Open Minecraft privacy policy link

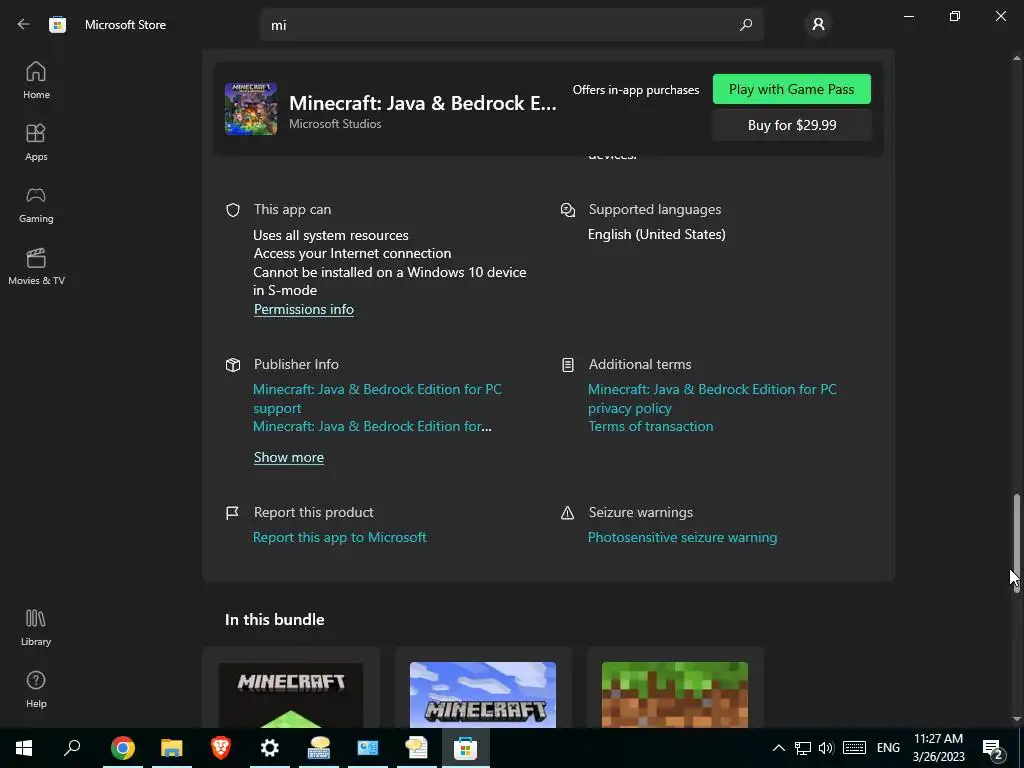(712, 398)
